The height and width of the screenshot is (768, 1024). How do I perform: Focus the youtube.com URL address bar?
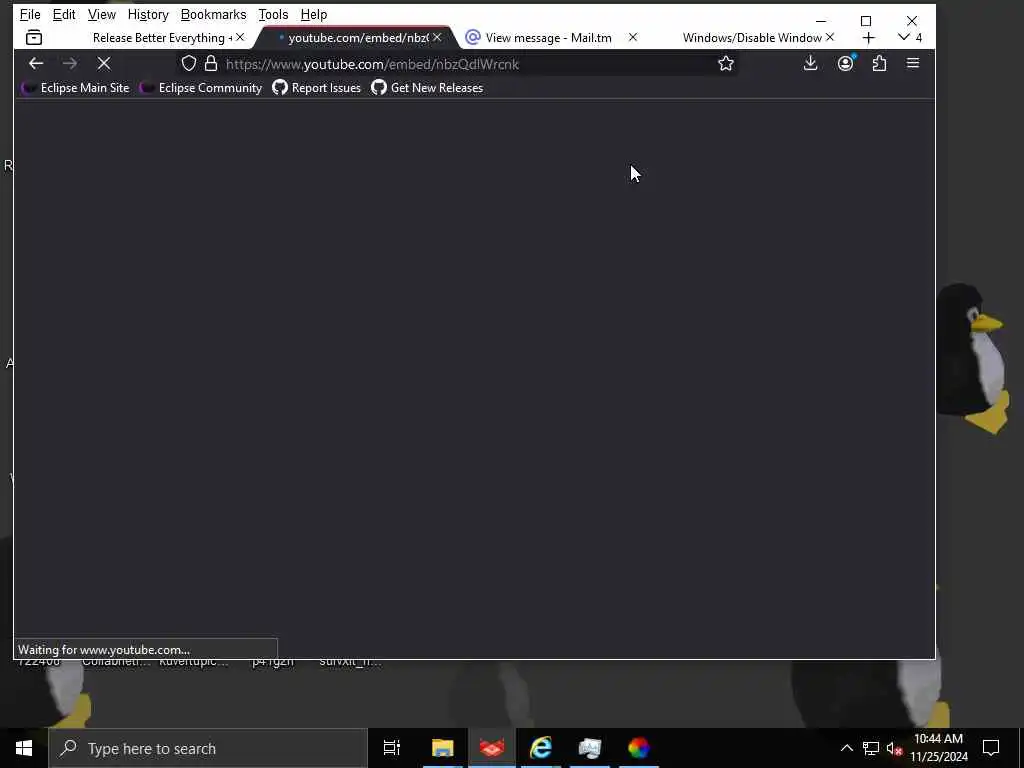coord(457,64)
